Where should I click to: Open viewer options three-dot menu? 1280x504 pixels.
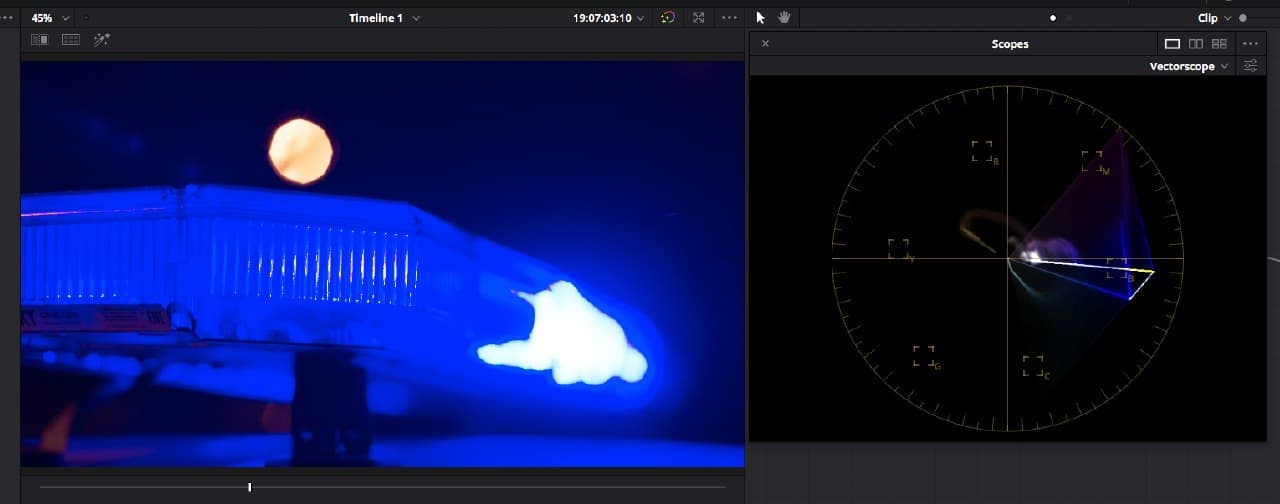pyautogui.click(x=730, y=18)
